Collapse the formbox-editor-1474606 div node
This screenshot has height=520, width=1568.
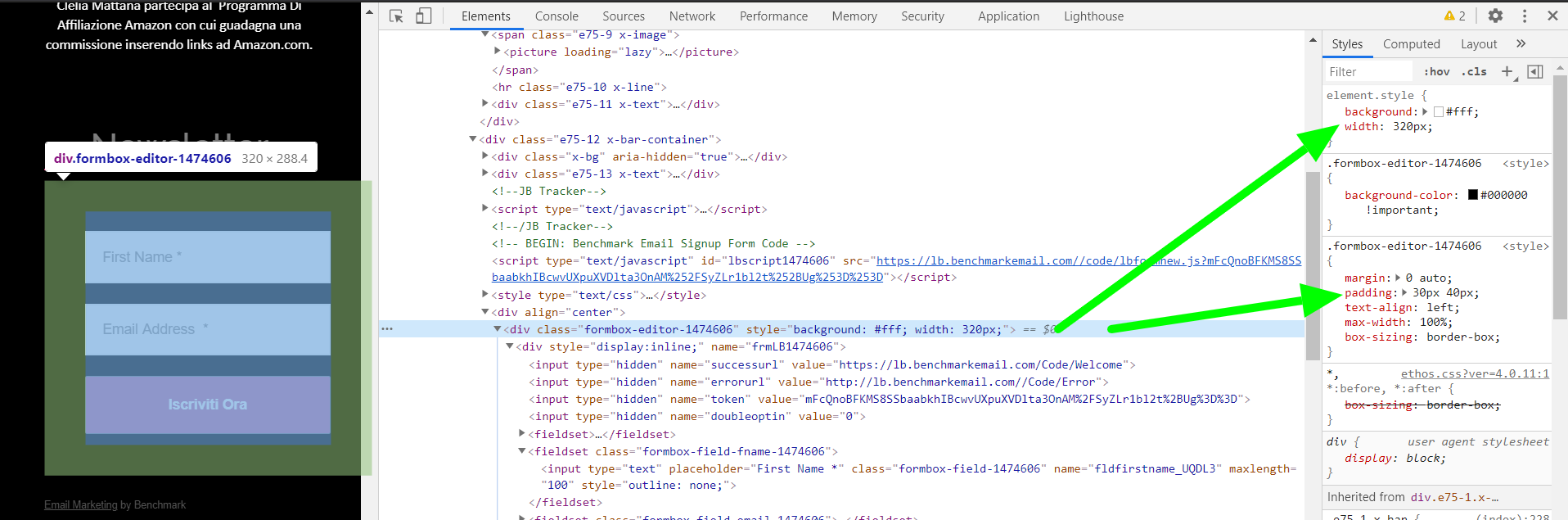click(497, 328)
